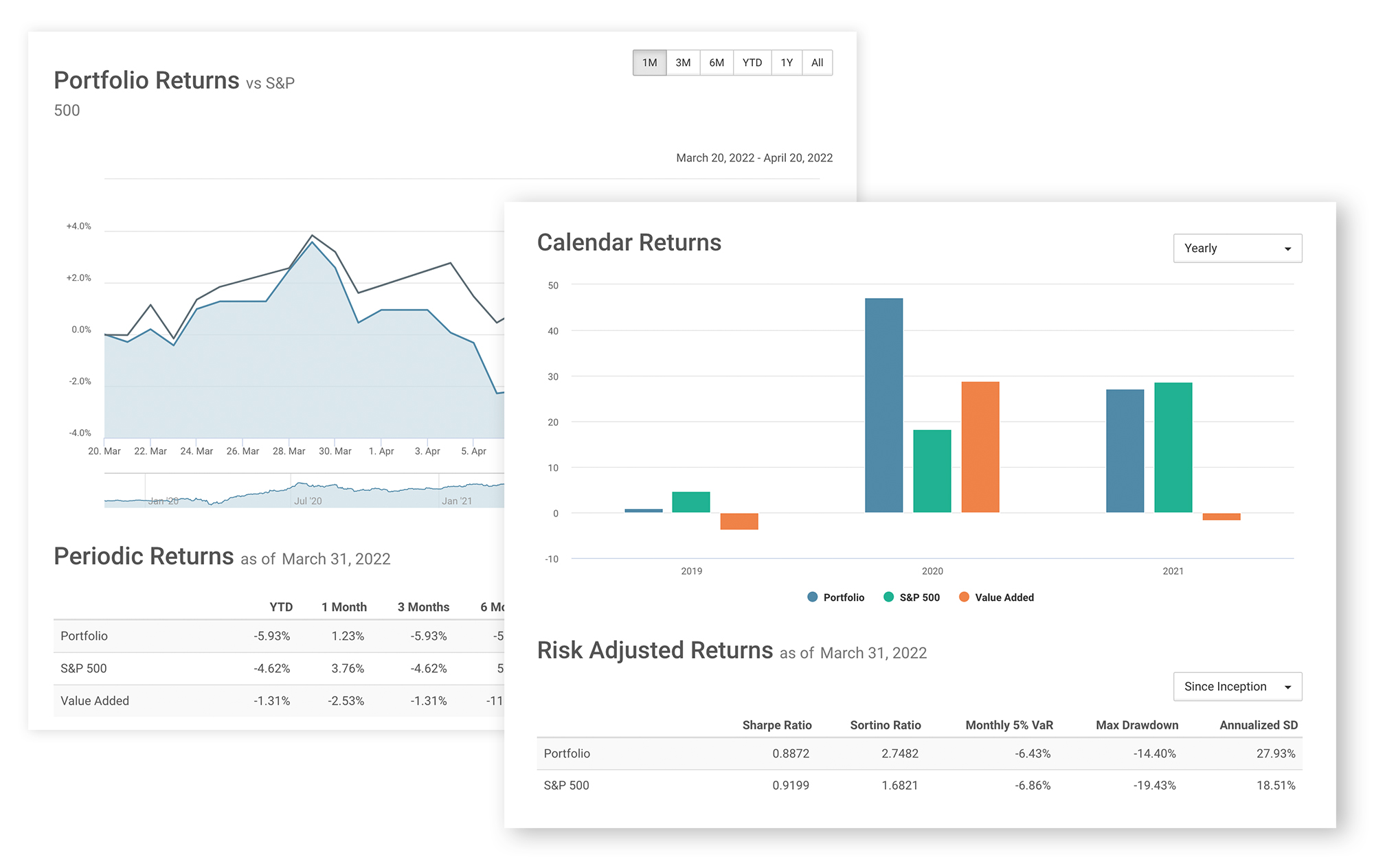
Task: Toggle Portfolio series blue legend dot
Action: pyautogui.click(x=813, y=597)
